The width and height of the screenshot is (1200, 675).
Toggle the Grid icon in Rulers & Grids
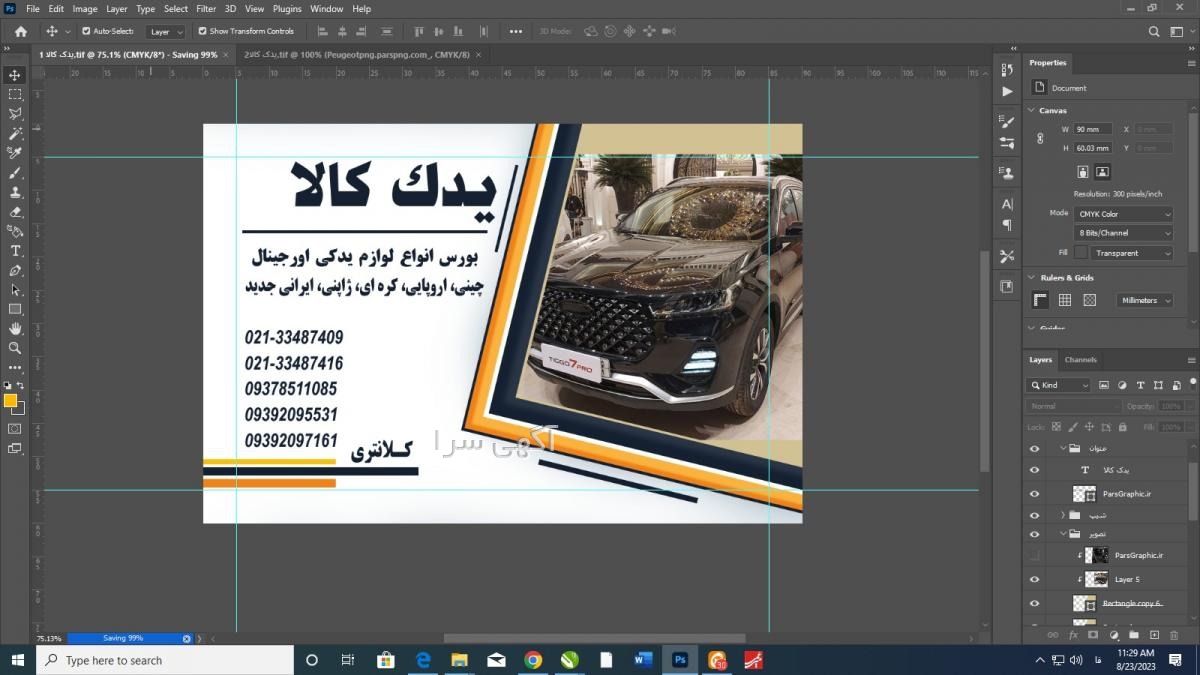(1065, 300)
